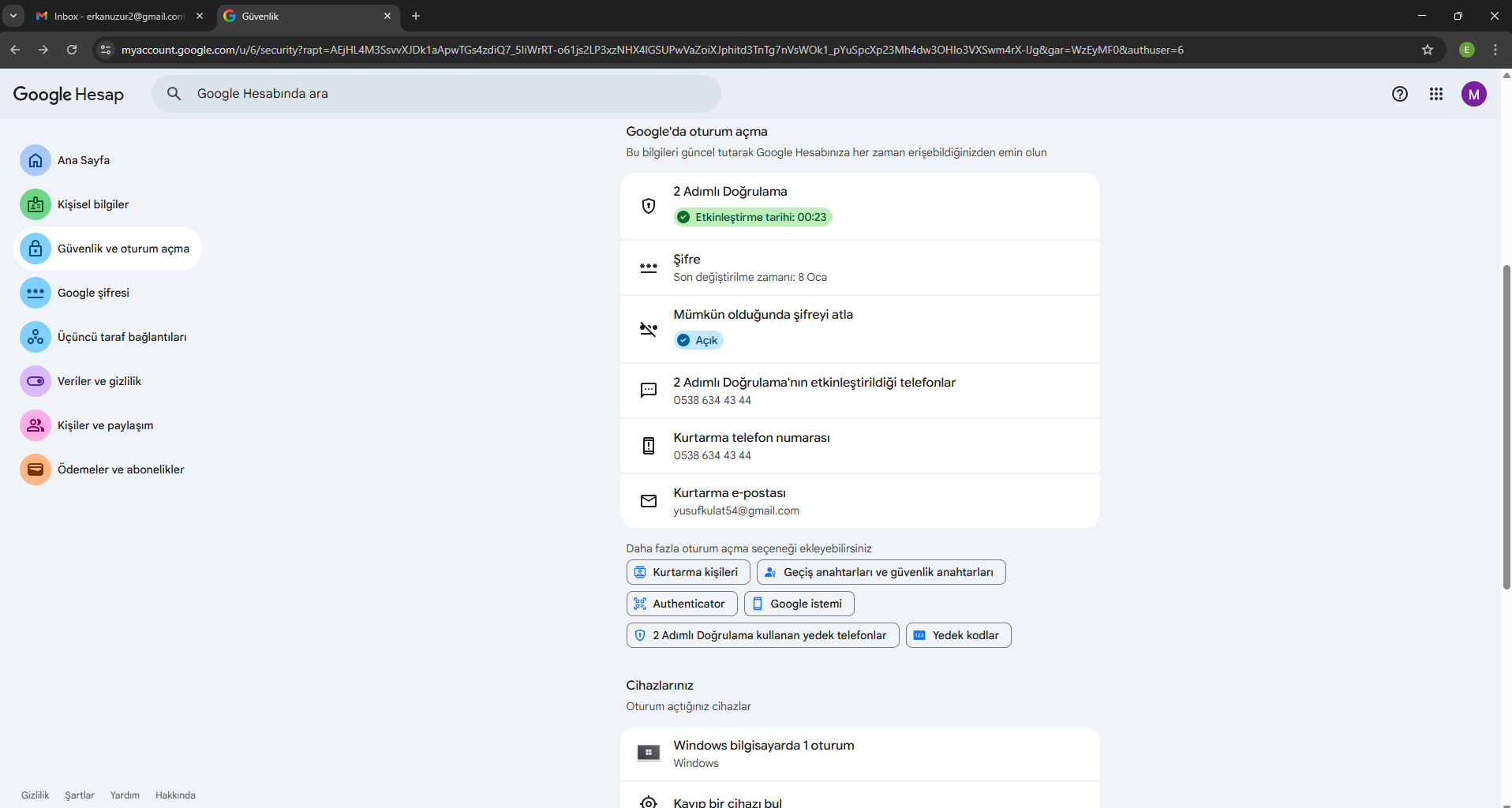This screenshot has height=808, width=1512.
Task: Open Ödemeler ve abonelikler section
Action: (121, 469)
